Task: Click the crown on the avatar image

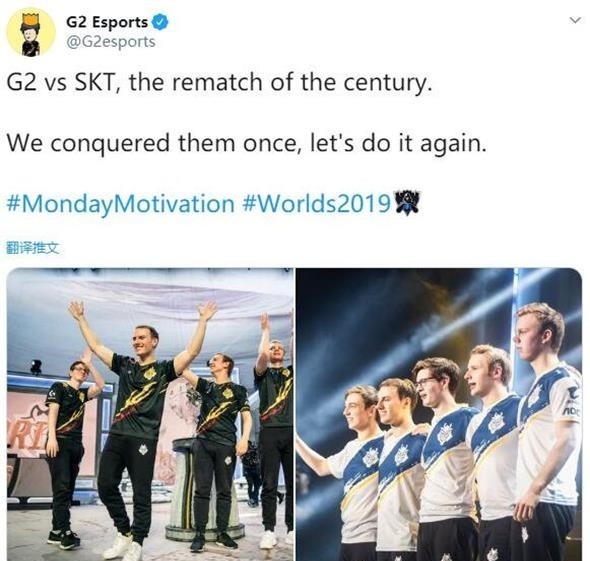Action: point(29,18)
